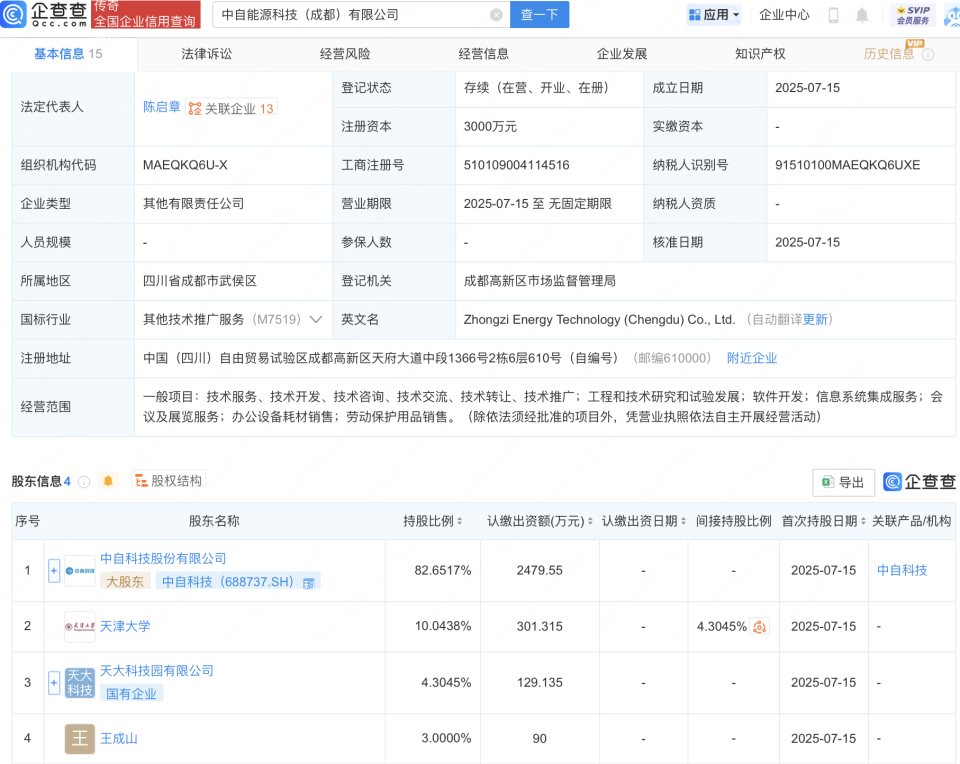This screenshot has width=960, height=764.
Task: Open SVIP member service icon
Action: [x=913, y=15]
